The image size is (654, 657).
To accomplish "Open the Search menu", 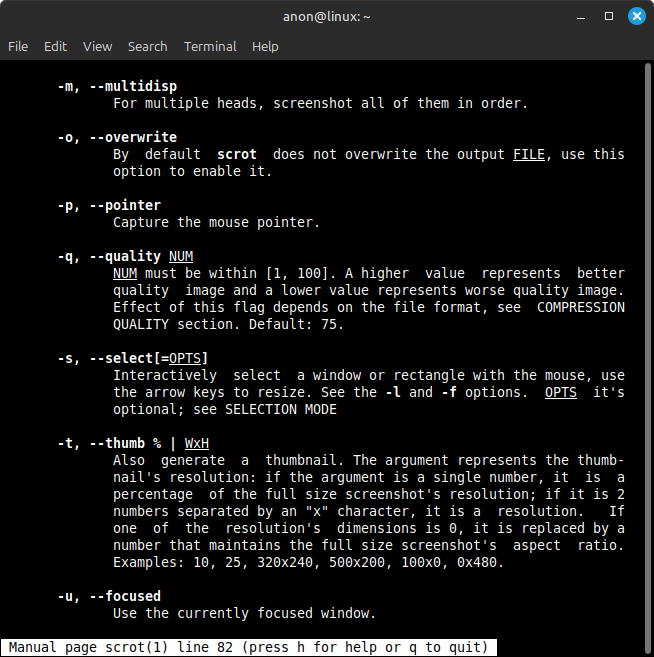I will (147, 47).
